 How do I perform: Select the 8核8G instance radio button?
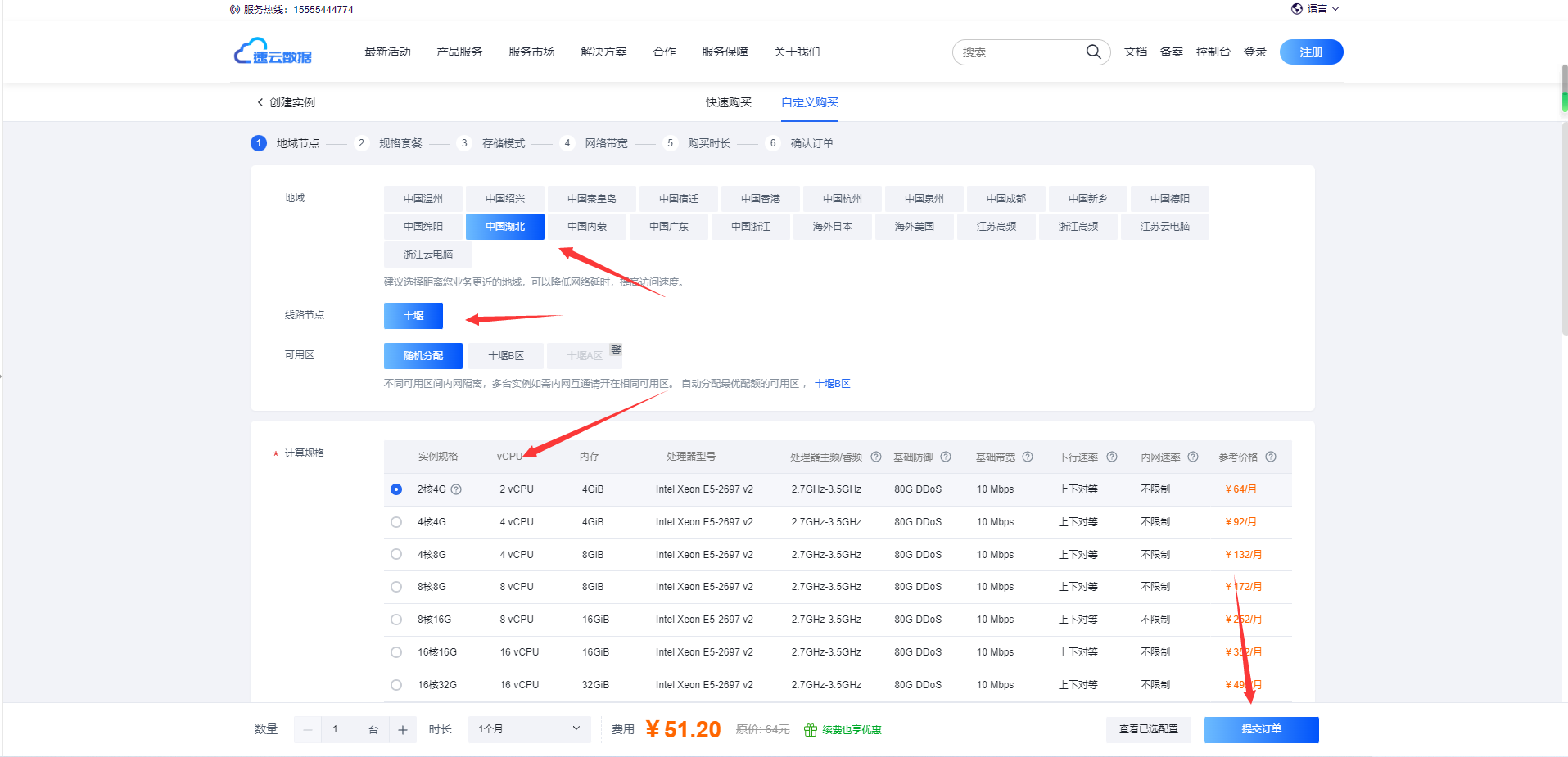(x=396, y=587)
